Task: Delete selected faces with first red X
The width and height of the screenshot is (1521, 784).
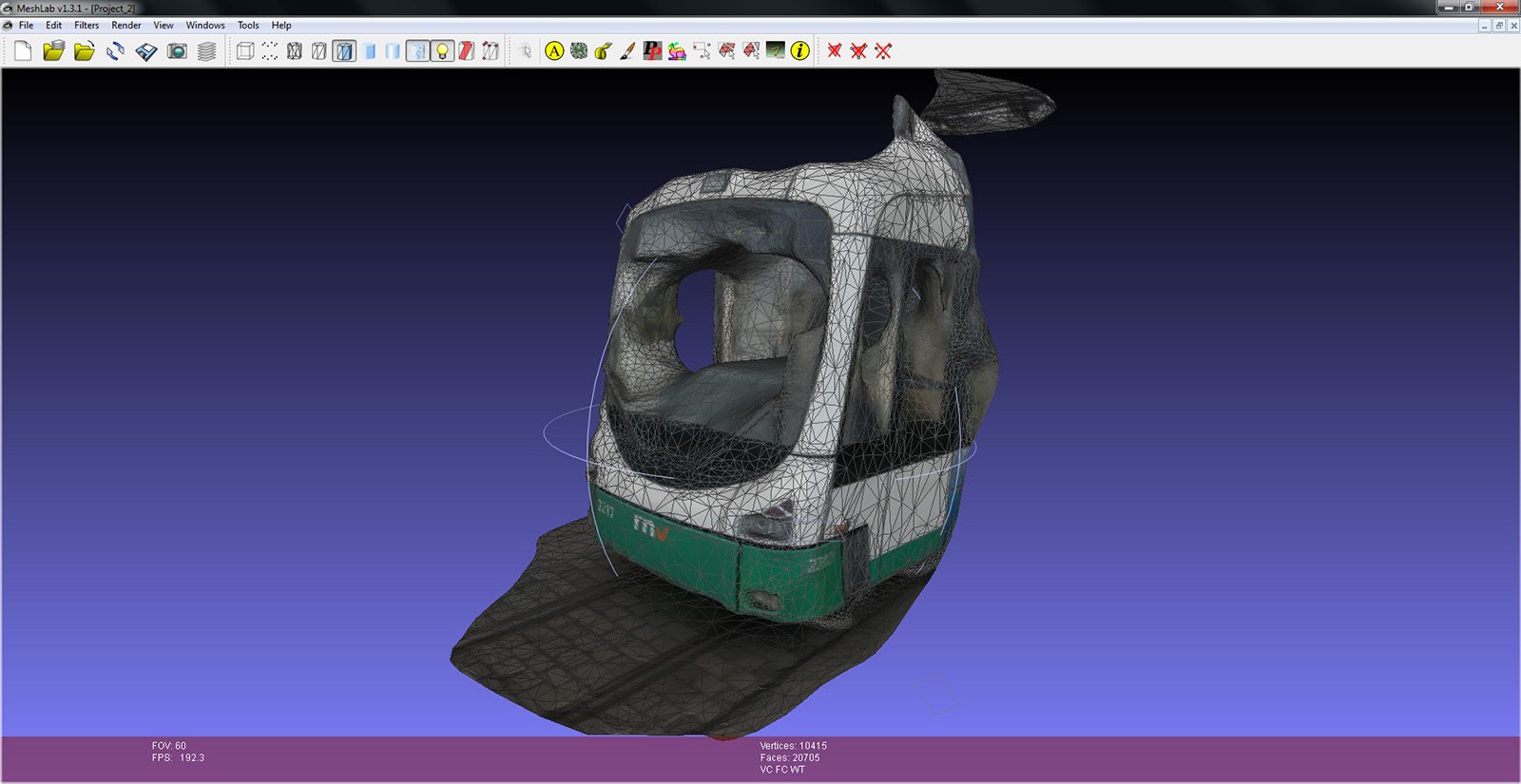Action: click(x=835, y=51)
